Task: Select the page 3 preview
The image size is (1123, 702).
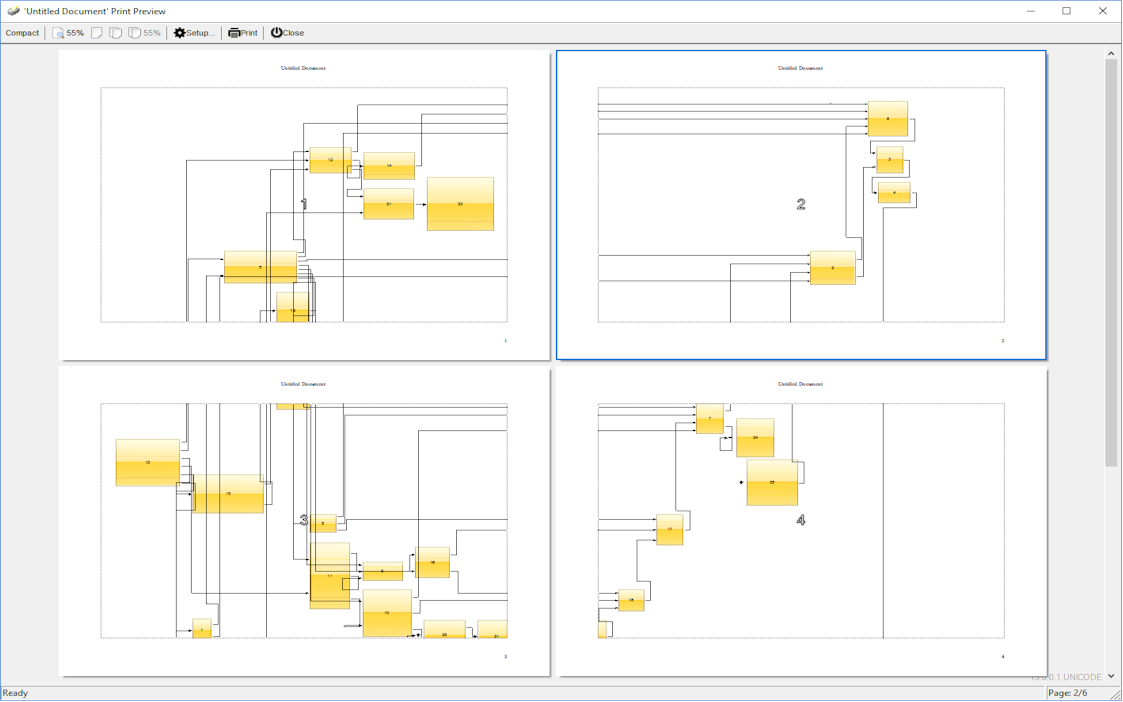Action: pos(304,521)
